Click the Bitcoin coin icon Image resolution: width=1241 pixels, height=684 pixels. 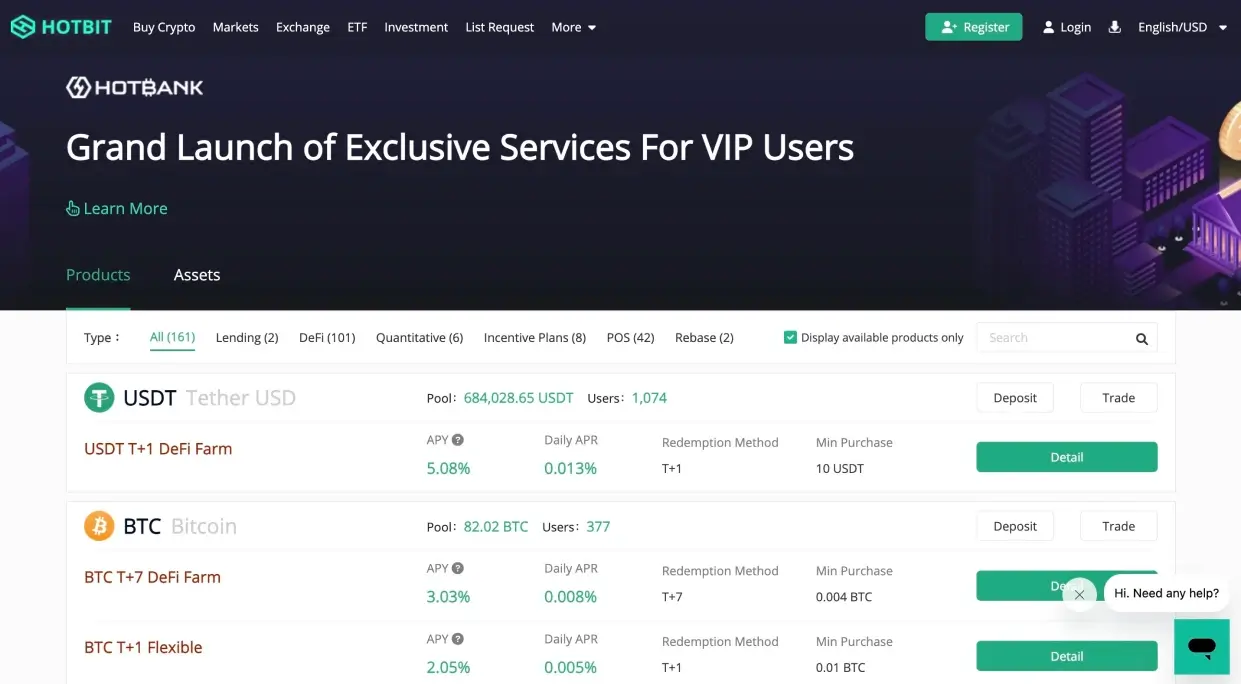click(x=99, y=526)
